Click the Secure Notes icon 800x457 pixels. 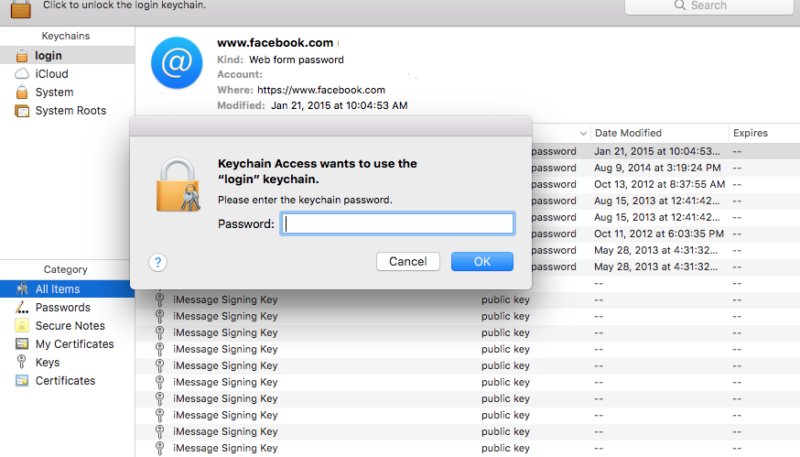22,326
